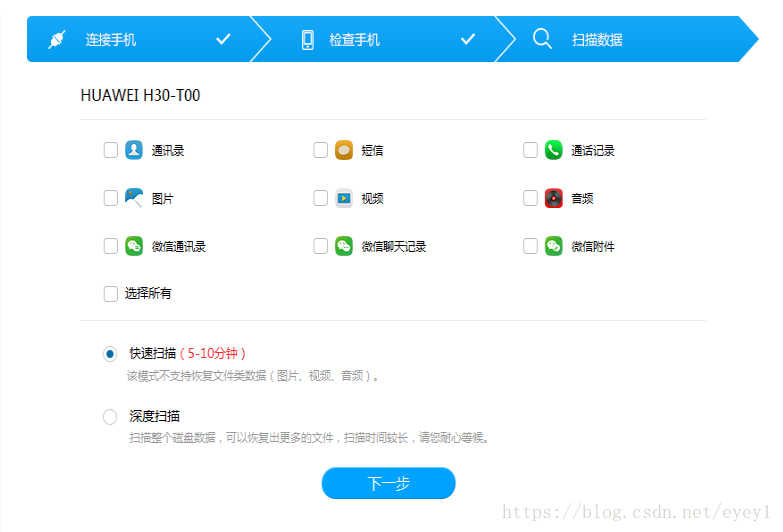Image resolution: width=783 pixels, height=532 pixels.
Task: Click the 微信通讯录 label text
Action: coord(179,246)
